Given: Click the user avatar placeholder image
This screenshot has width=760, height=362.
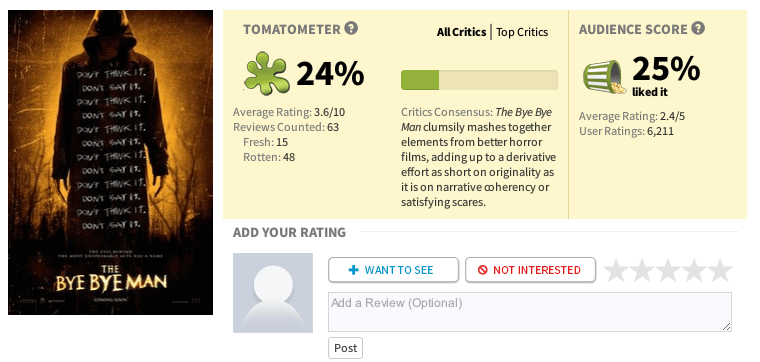Looking at the screenshot, I should [x=273, y=293].
